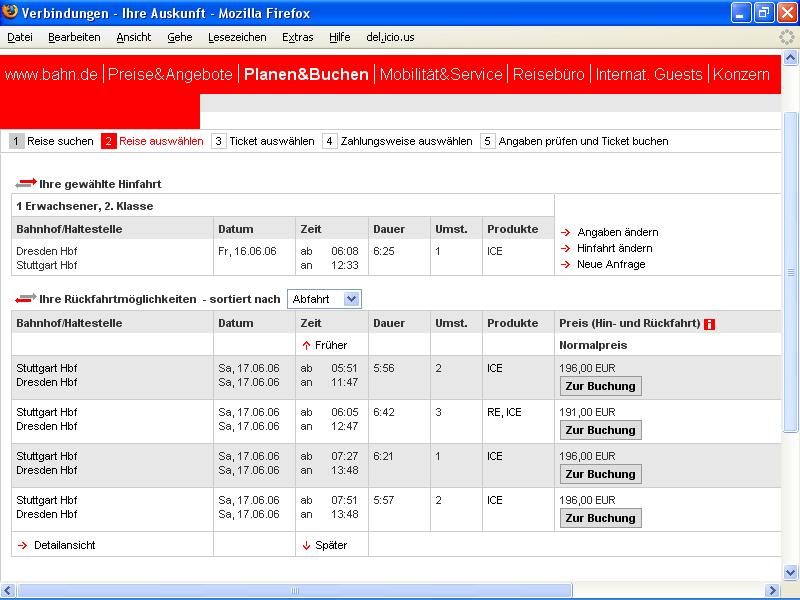Click the duration value 6:21
800x600 pixels.
pos(384,457)
